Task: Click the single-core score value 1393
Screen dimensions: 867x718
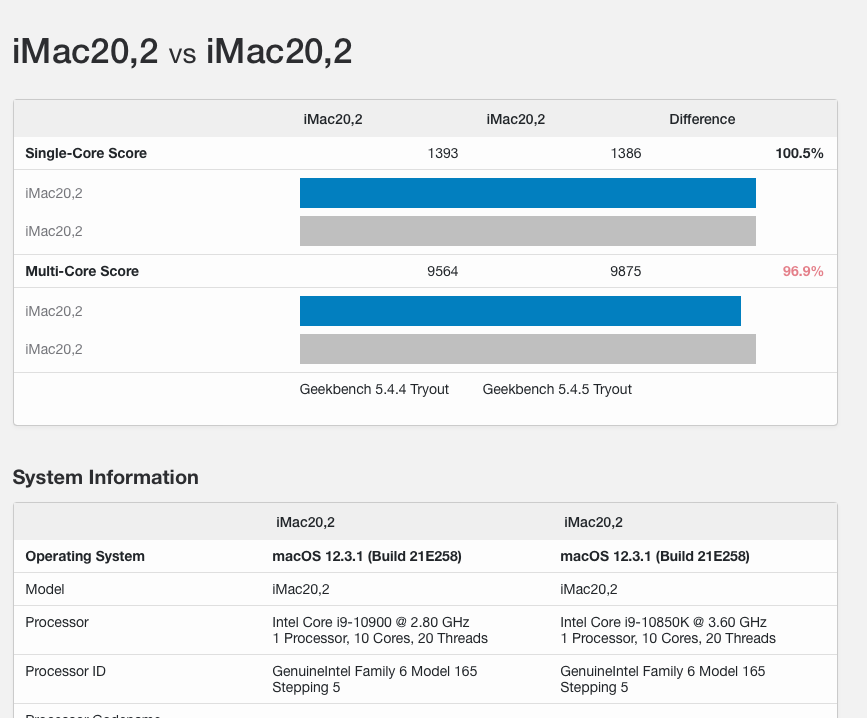Action: tap(443, 153)
